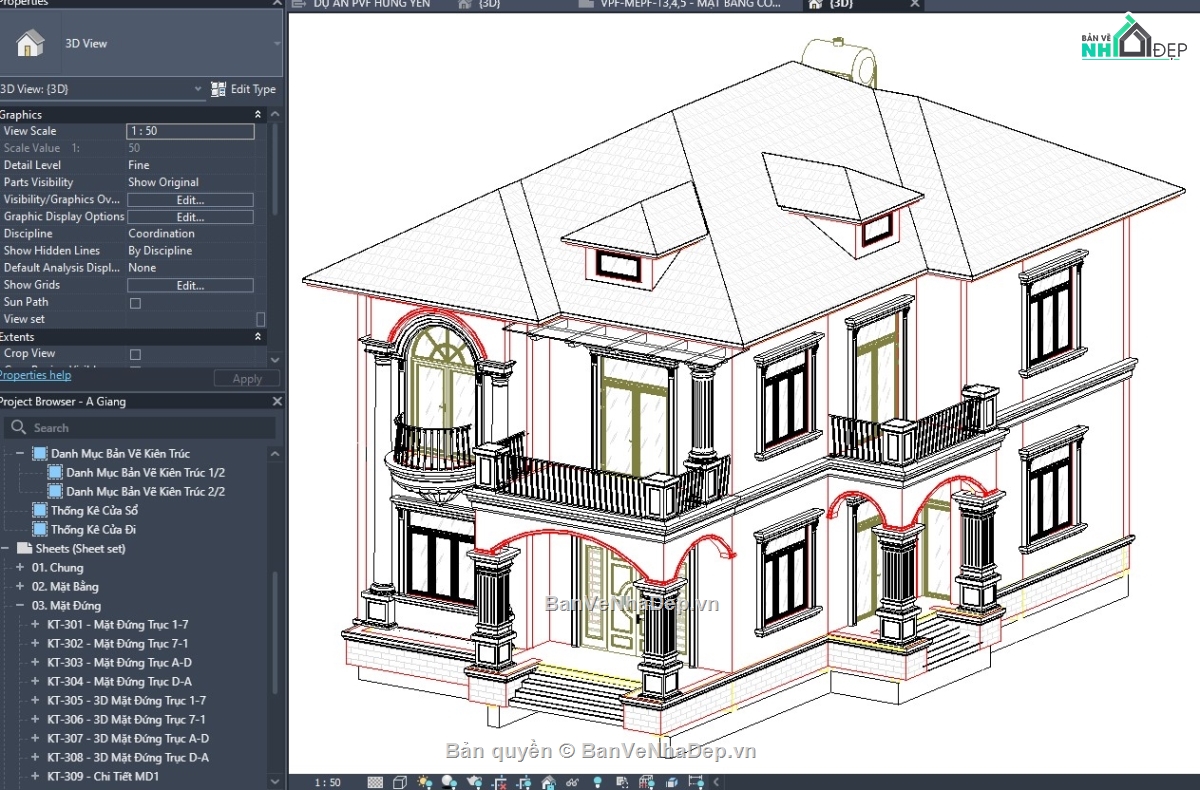Select KT-303 - Mặt Đứng Trục A-D sheet

point(119,662)
